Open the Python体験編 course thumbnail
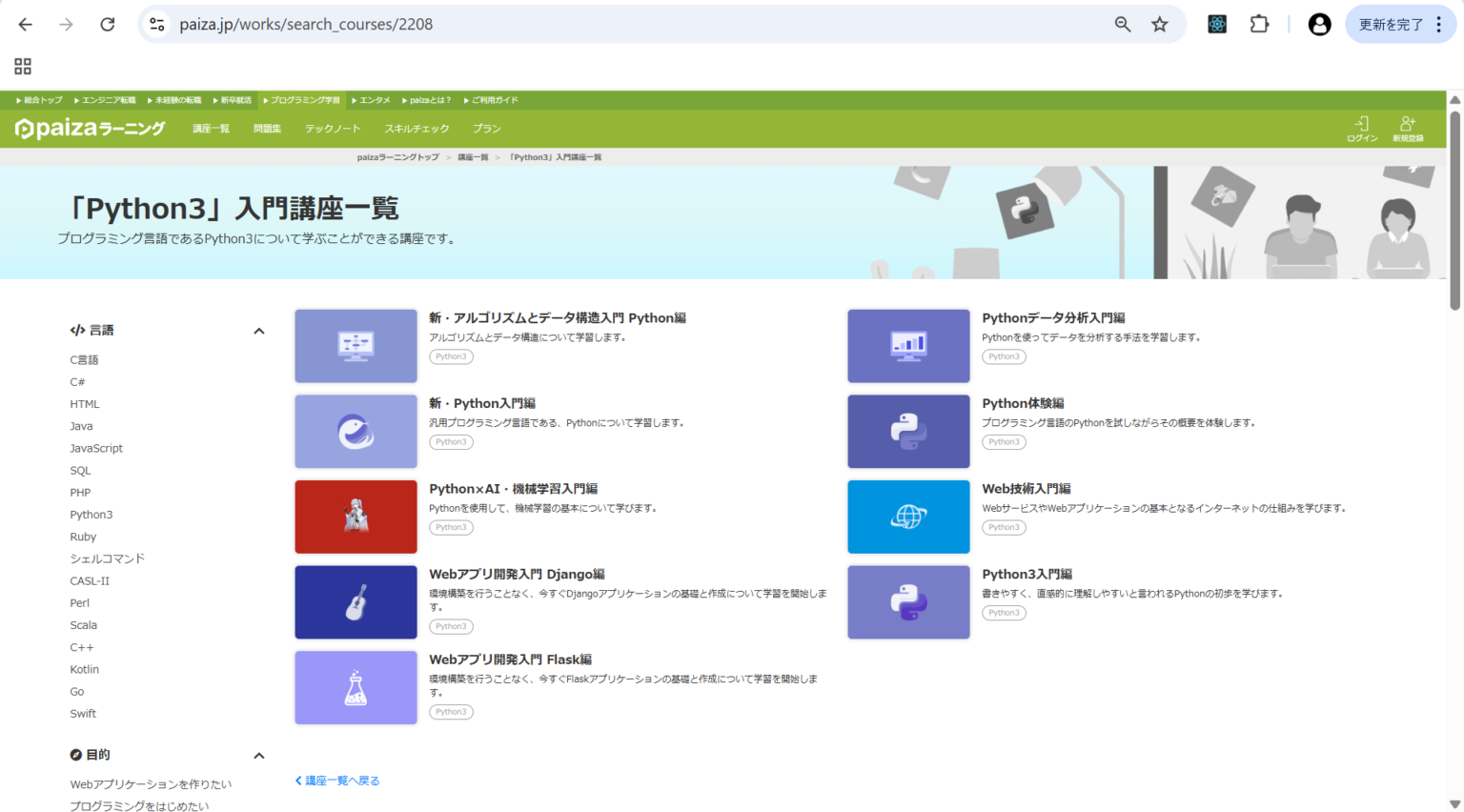The image size is (1464, 812). pos(908,431)
